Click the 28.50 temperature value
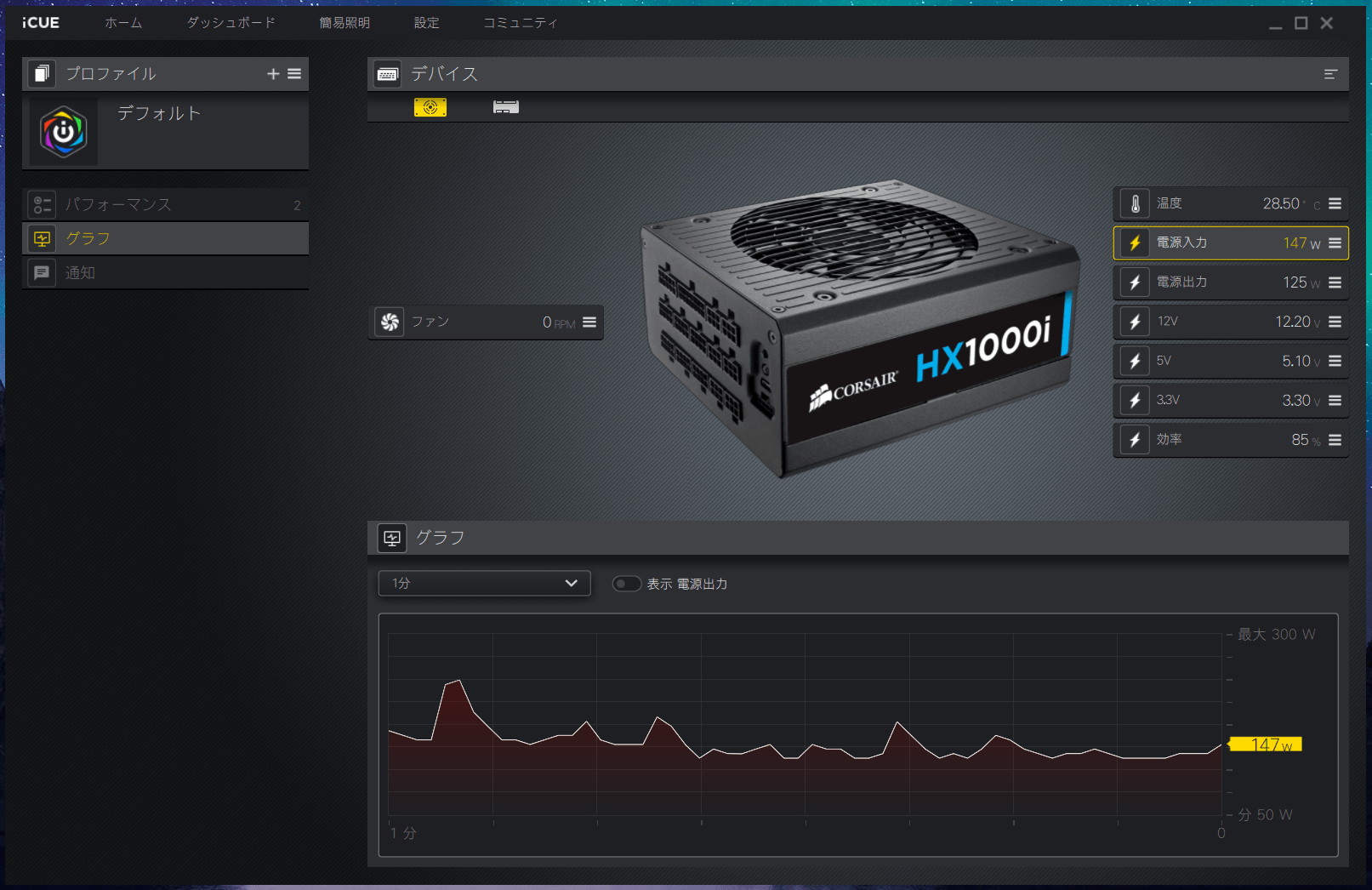 [1281, 204]
